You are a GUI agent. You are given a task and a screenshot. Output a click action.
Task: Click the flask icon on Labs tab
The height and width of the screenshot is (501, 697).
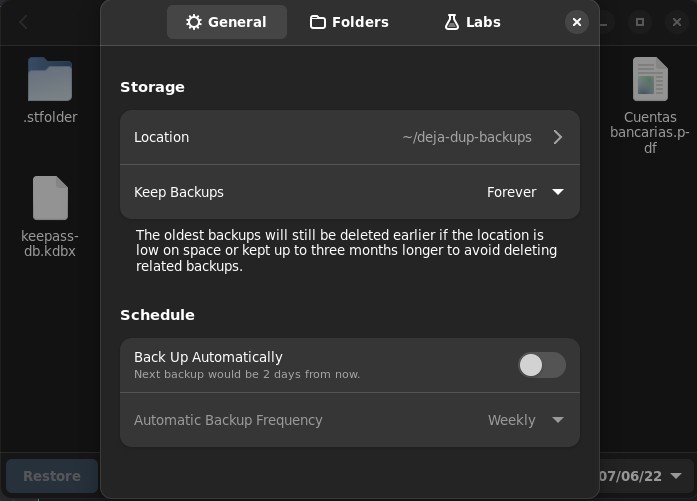coord(452,22)
